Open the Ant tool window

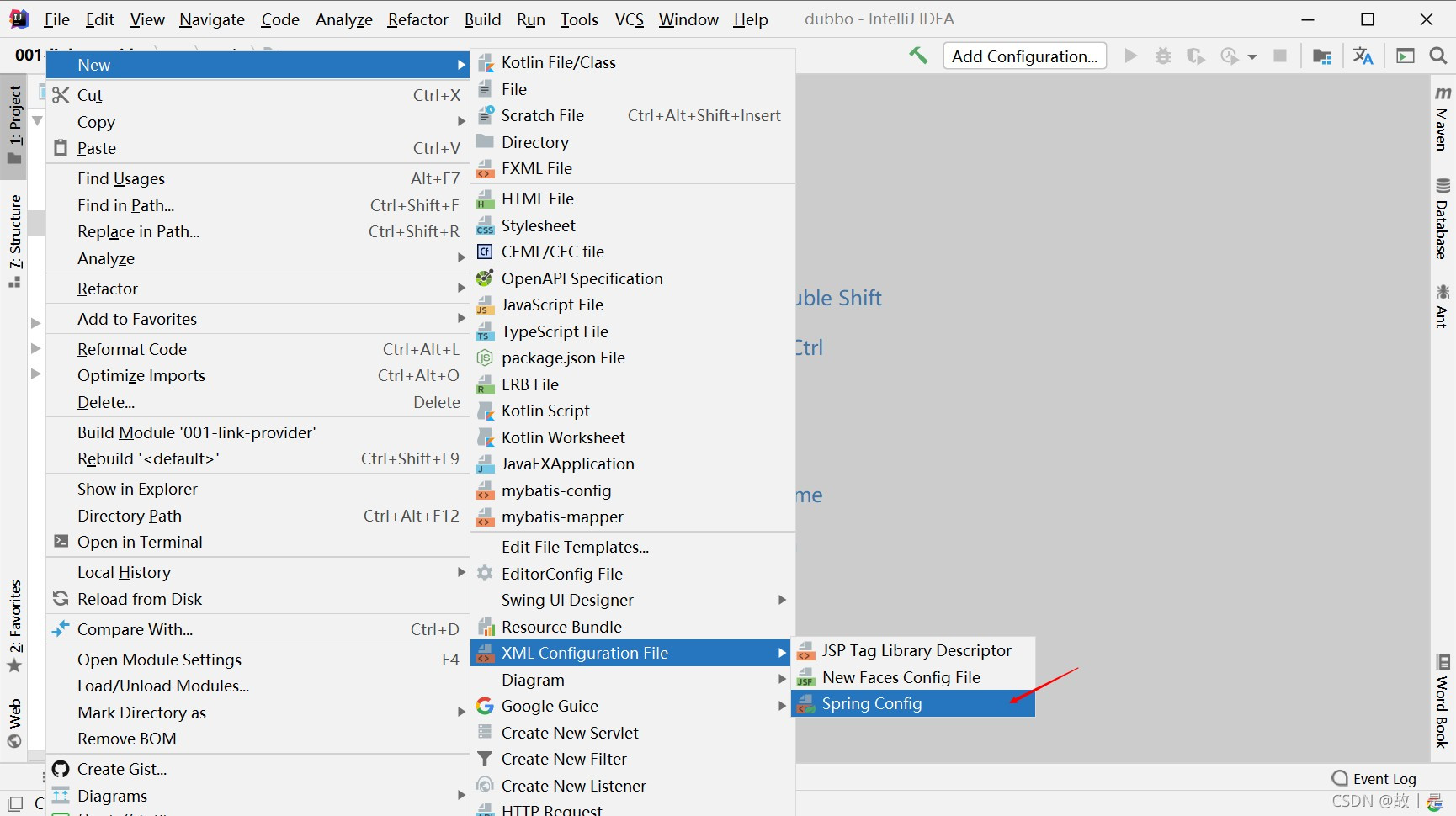click(x=1442, y=306)
